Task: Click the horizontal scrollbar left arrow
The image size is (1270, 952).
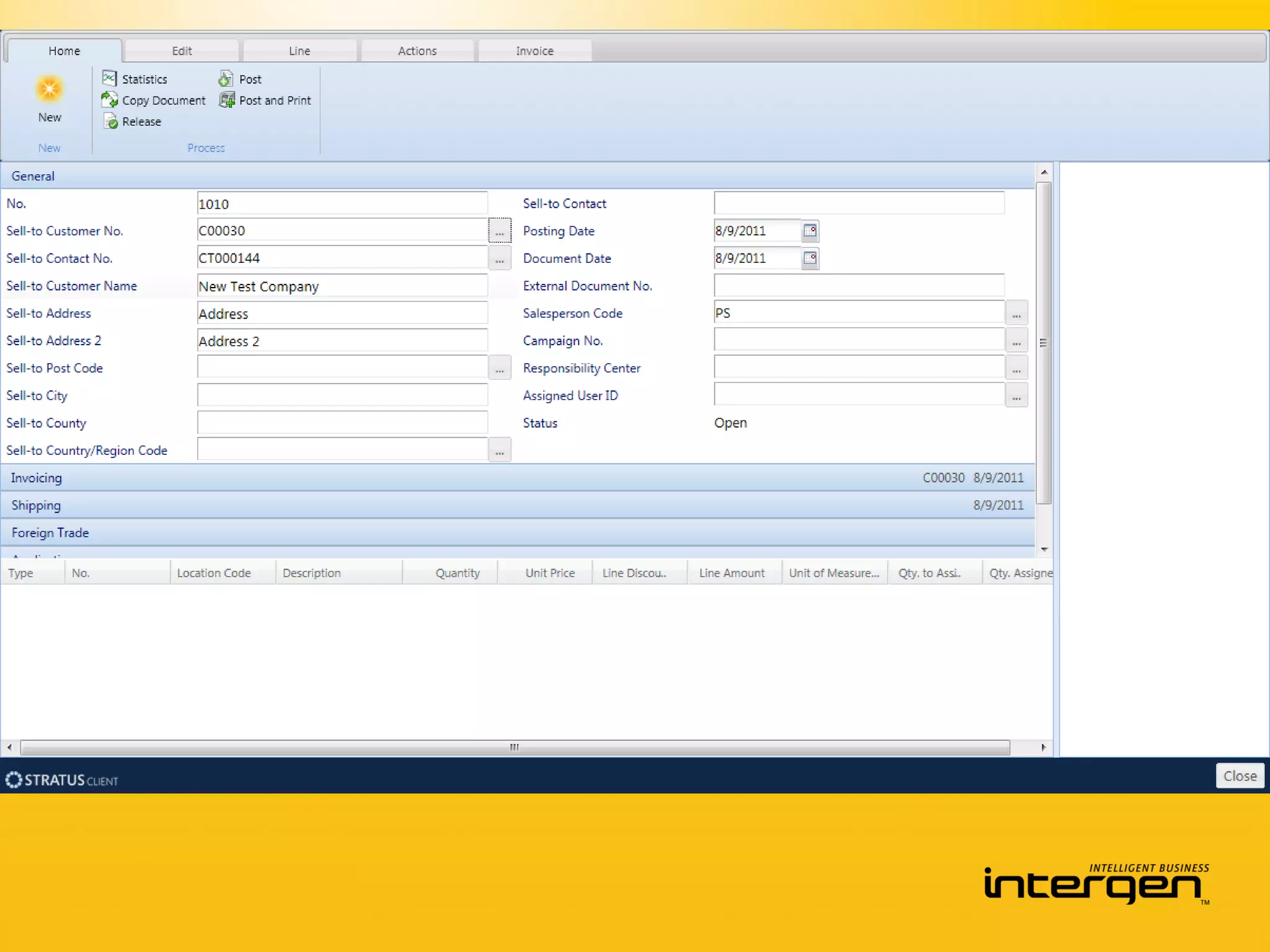Action: click(9, 747)
